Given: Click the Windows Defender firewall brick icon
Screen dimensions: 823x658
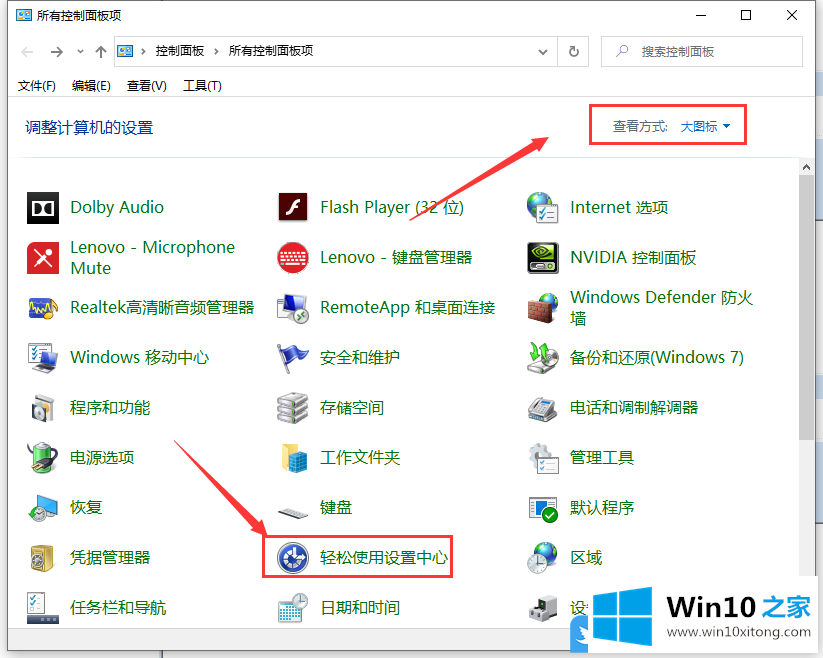Looking at the screenshot, I should 542,308.
